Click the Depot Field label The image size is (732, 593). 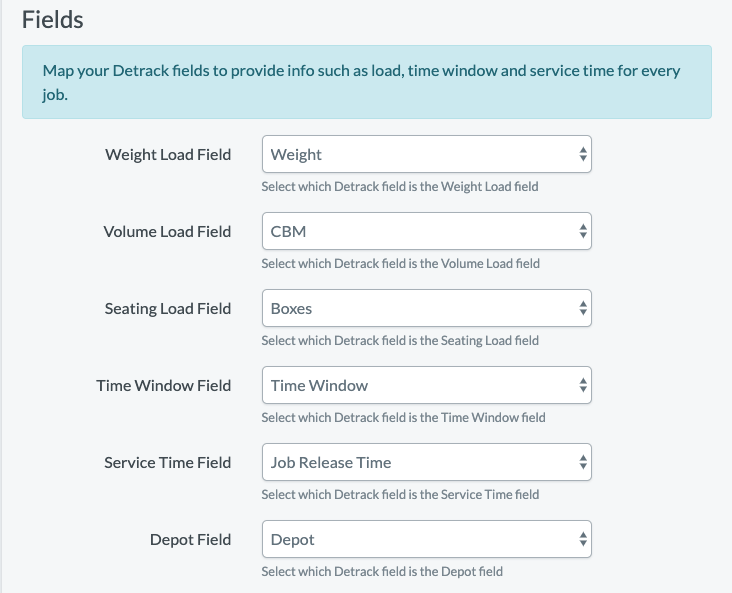pos(190,540)
